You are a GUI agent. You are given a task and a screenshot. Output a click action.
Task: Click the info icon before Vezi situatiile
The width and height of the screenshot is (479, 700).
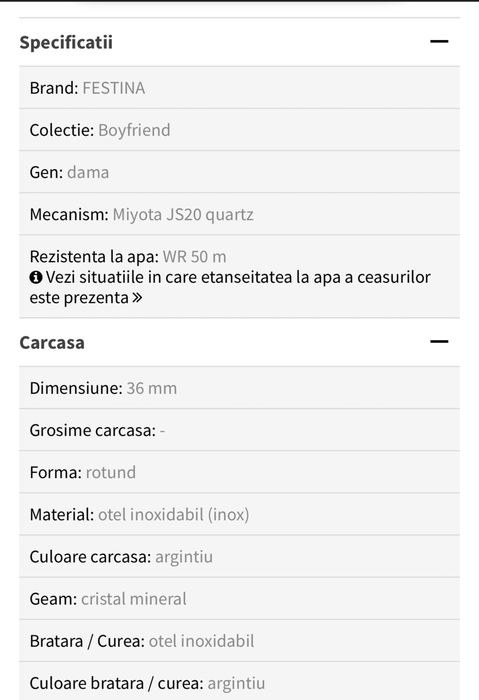point(36,278)
